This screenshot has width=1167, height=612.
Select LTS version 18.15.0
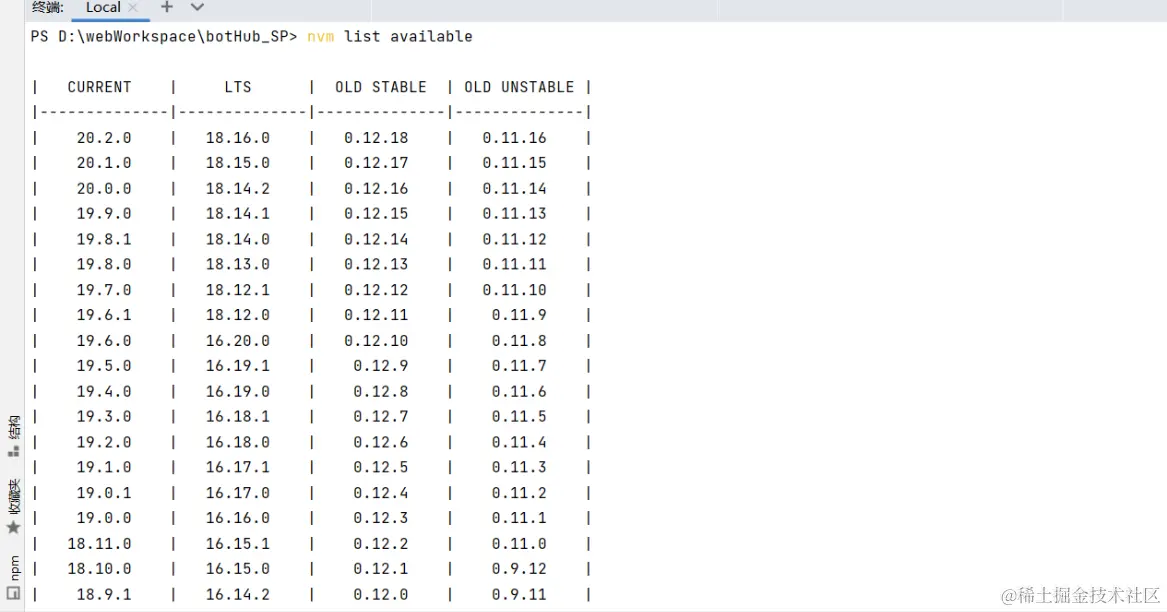tap(237, 163)
